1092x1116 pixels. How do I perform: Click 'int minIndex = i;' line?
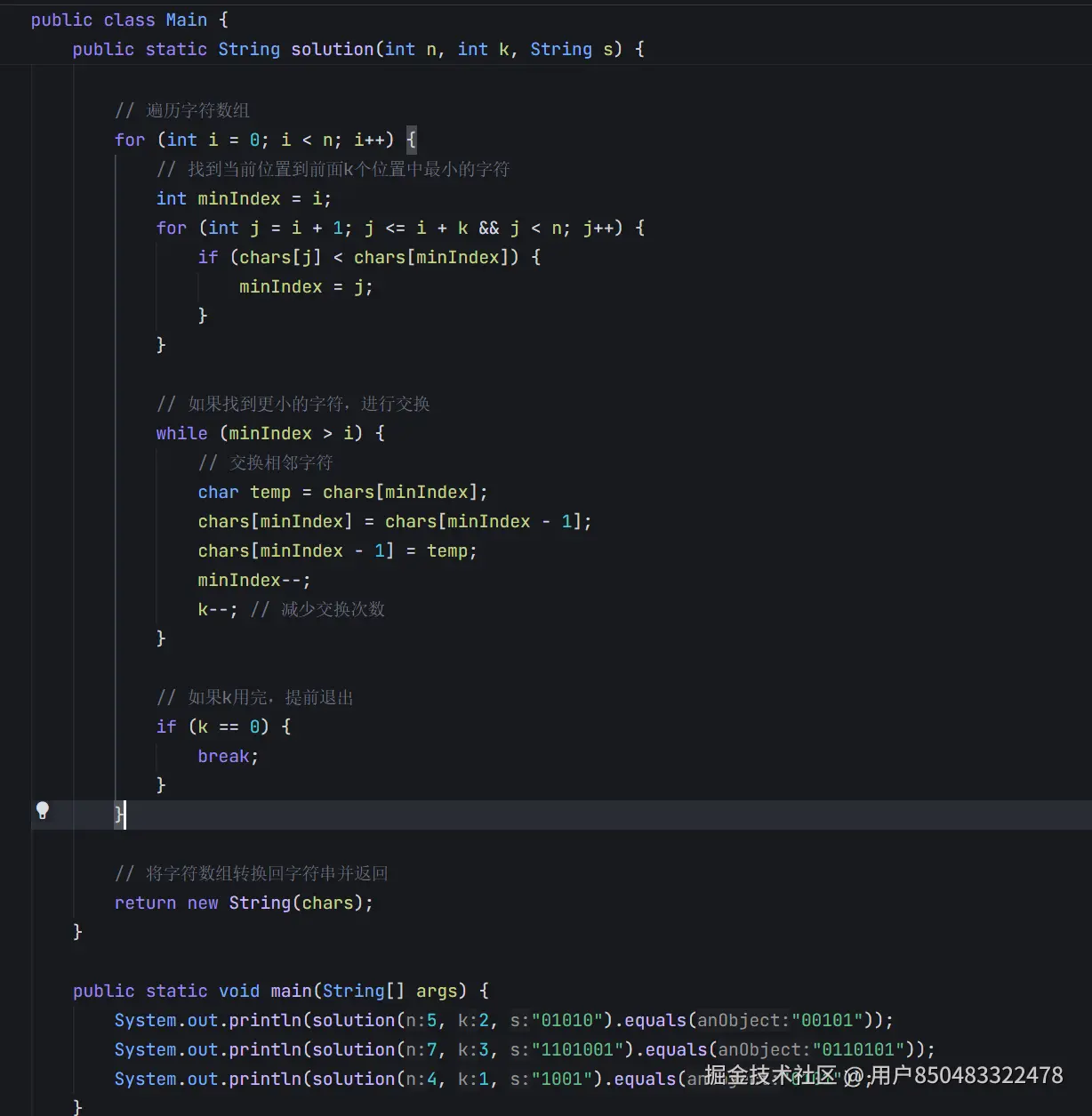244,198
